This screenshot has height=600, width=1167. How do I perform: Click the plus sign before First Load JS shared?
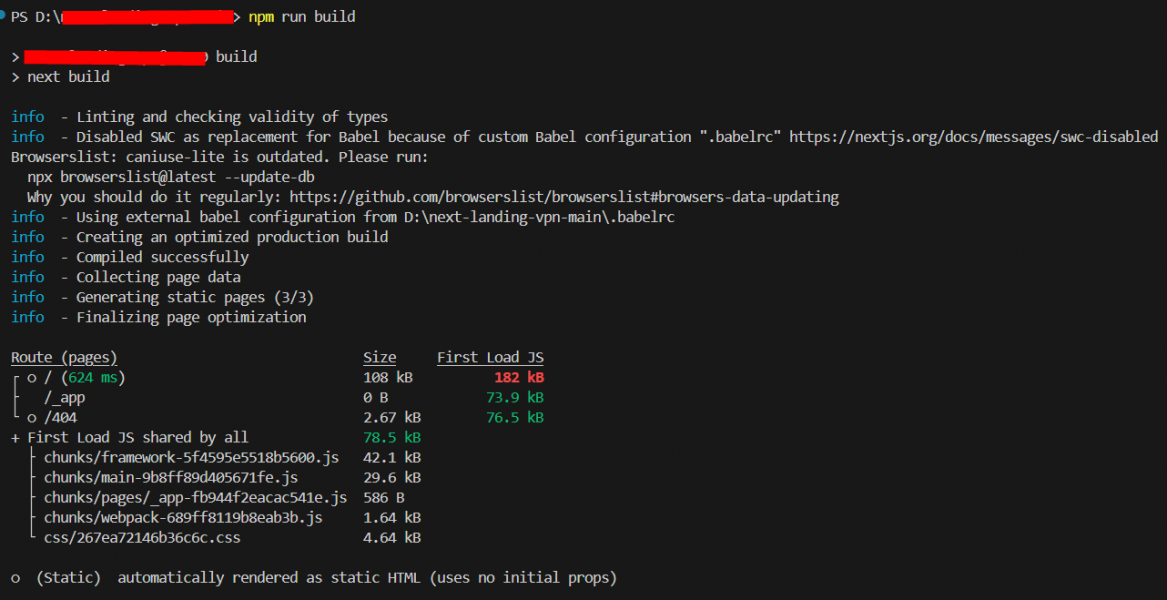click(x=16, y=438)
